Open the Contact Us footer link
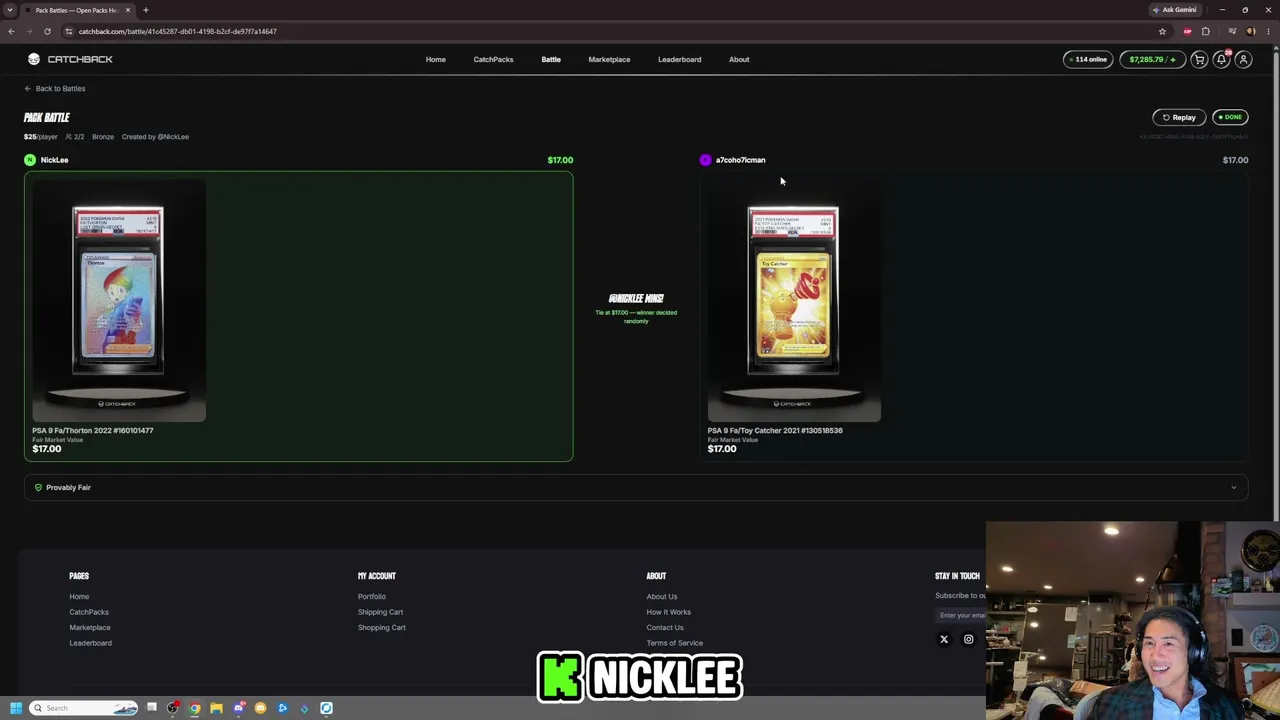Screen dimensions: 1280x720 pos(665,627)
